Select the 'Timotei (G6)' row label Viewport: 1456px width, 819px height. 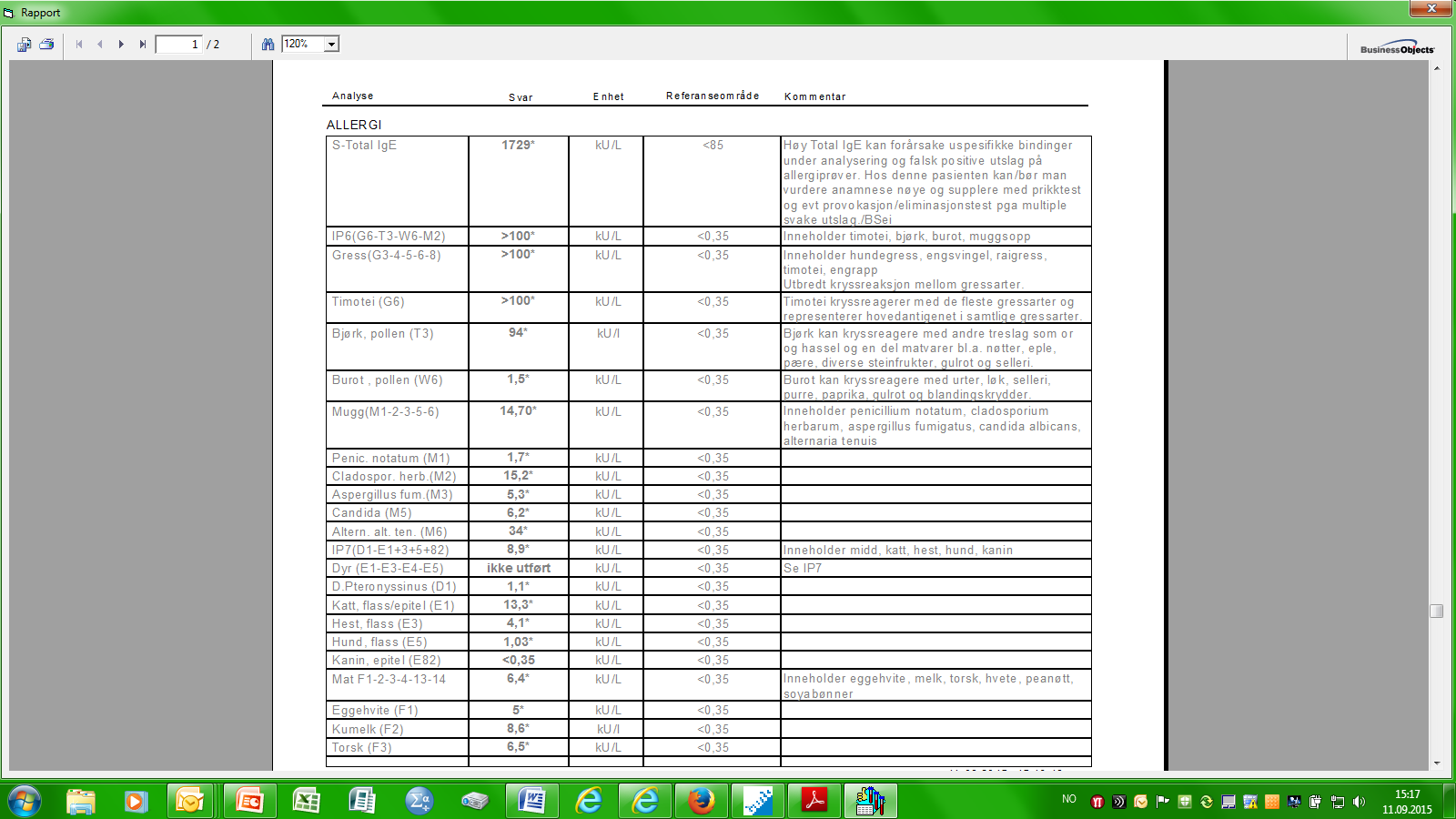(x=368, y=301)
